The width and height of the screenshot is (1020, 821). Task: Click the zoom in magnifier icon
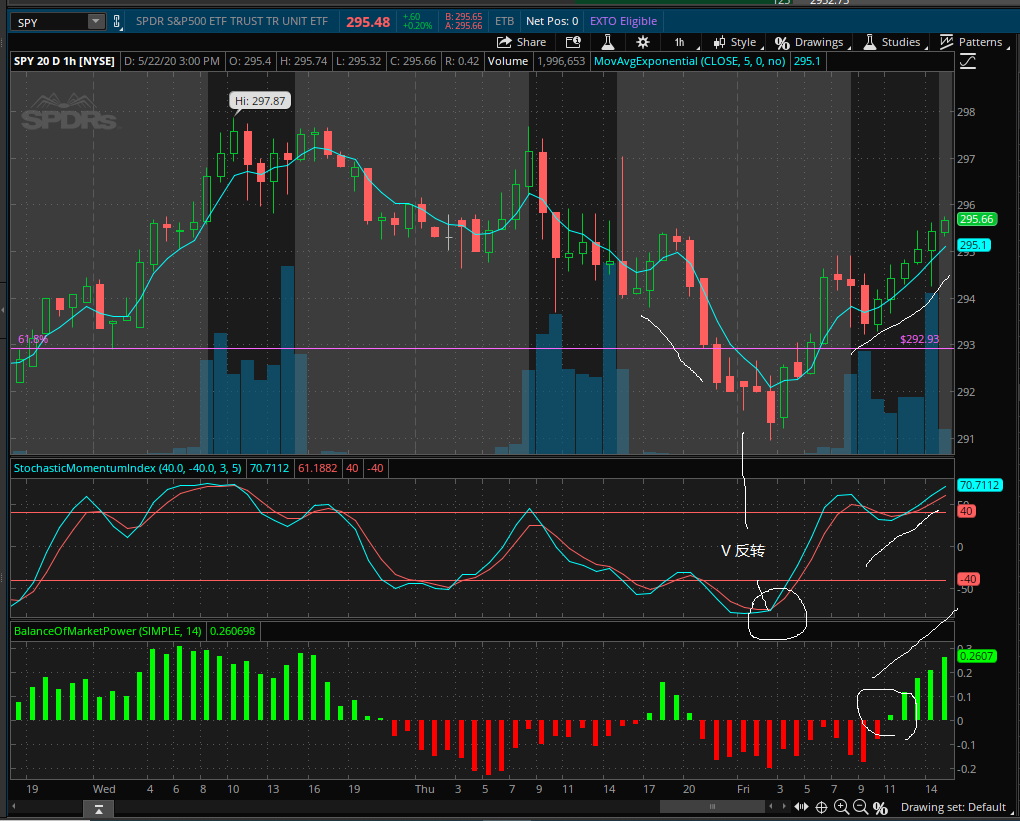click(841, 807)
